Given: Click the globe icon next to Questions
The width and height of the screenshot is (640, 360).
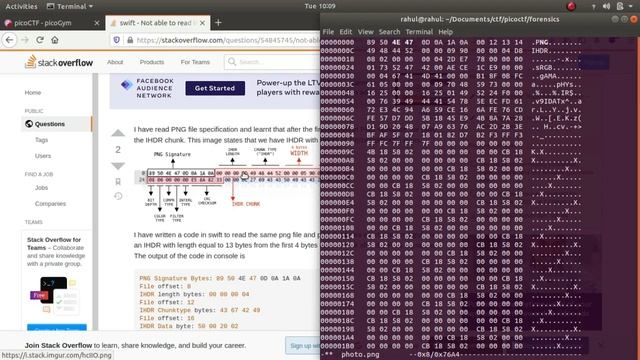Looking at the screenshot, I should coord(29,124).
